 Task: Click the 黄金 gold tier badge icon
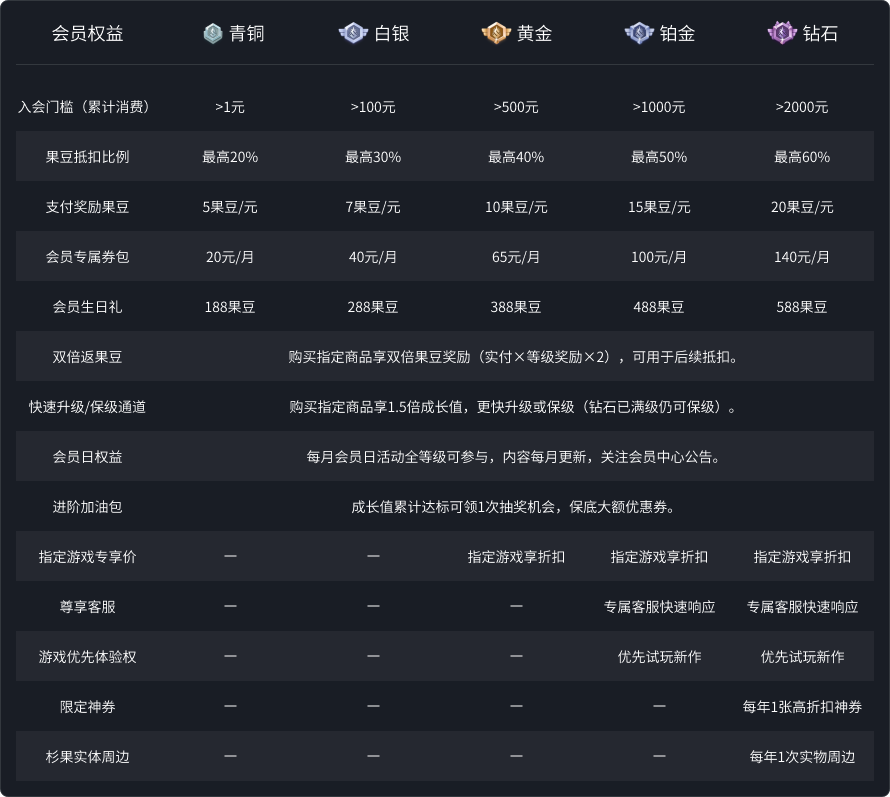pos(496,33)
